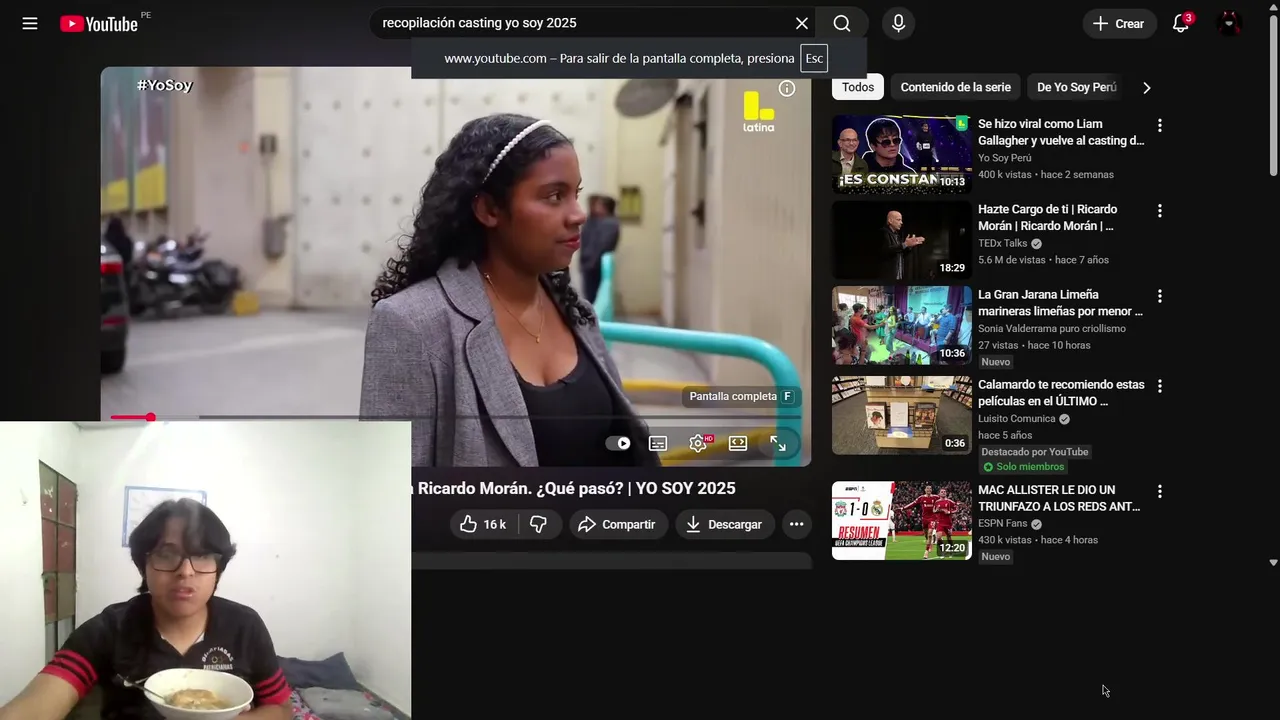1280x720 pixels.
Task: Toggle subtitles in player
Action: pos(658,443)
